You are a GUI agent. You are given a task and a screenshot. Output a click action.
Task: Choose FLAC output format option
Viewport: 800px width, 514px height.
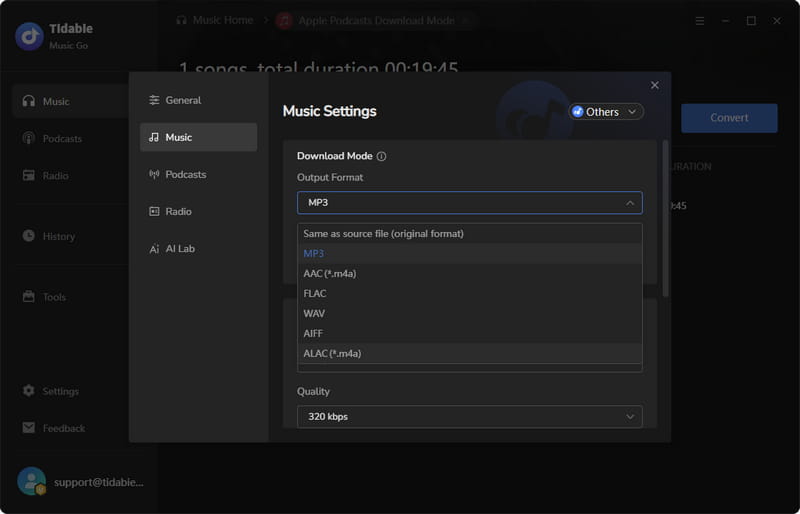469,293
